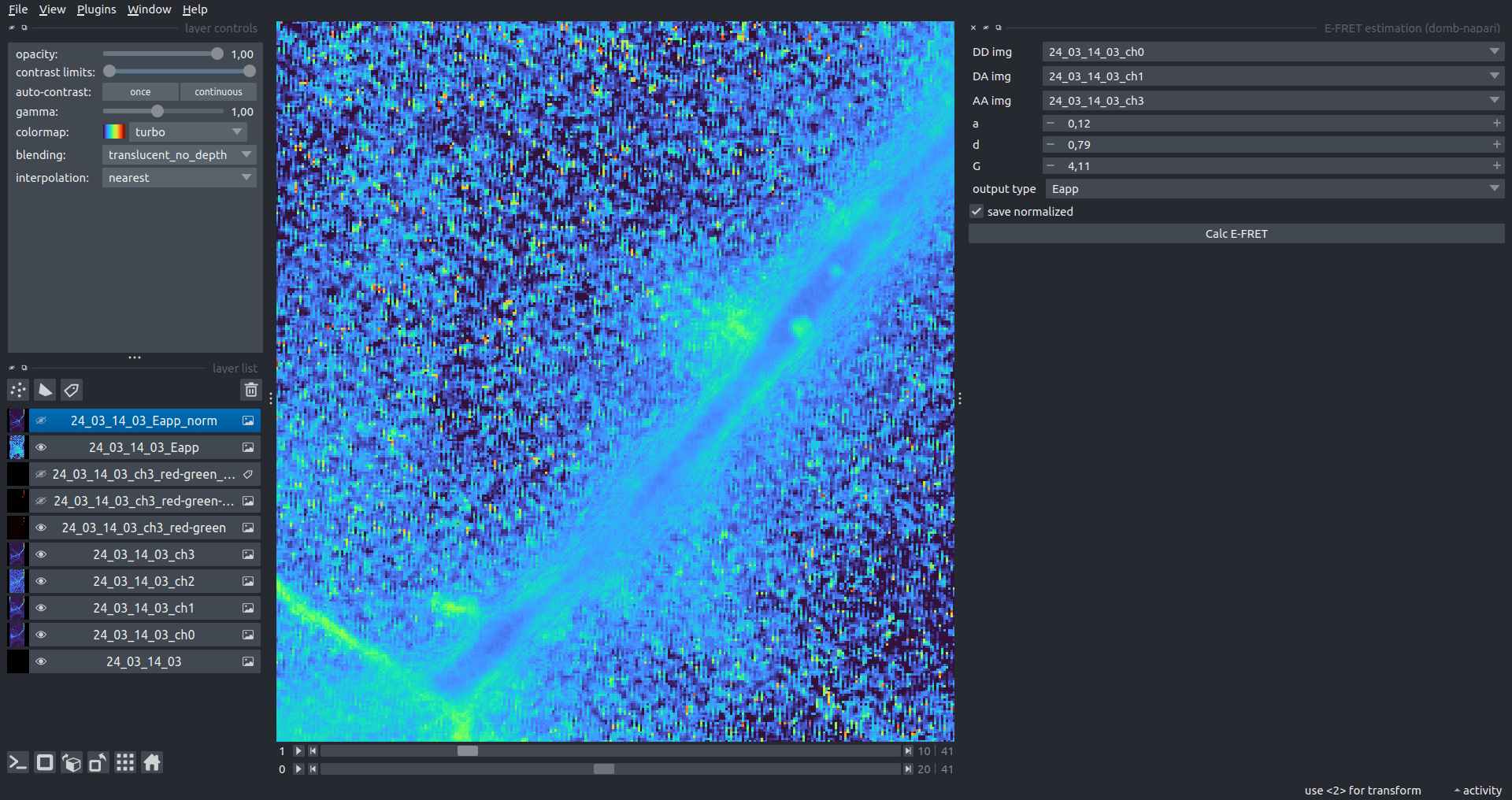The image size is (1512, 800).
Task: Select the 24_03_14_03_ch1 layer name
Action: [143, 608]
